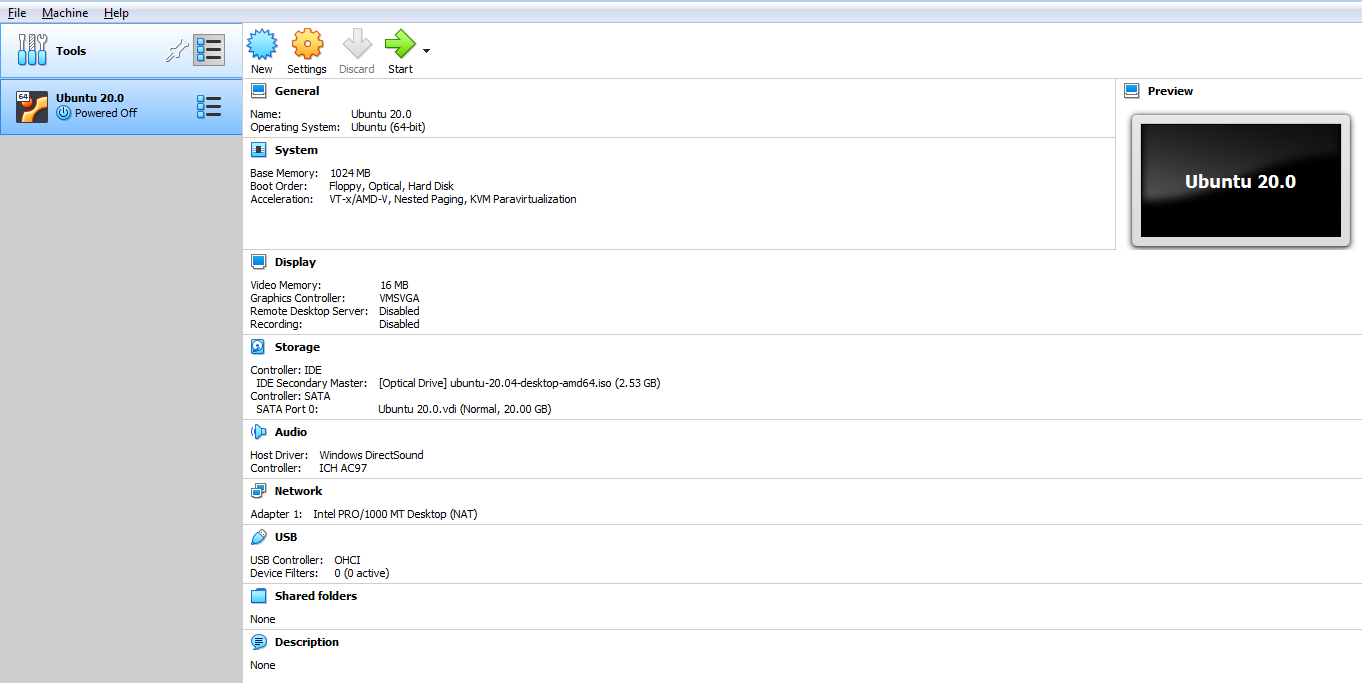
Task: Click Remote Desktop Server Disabled value
Action: 399,311
